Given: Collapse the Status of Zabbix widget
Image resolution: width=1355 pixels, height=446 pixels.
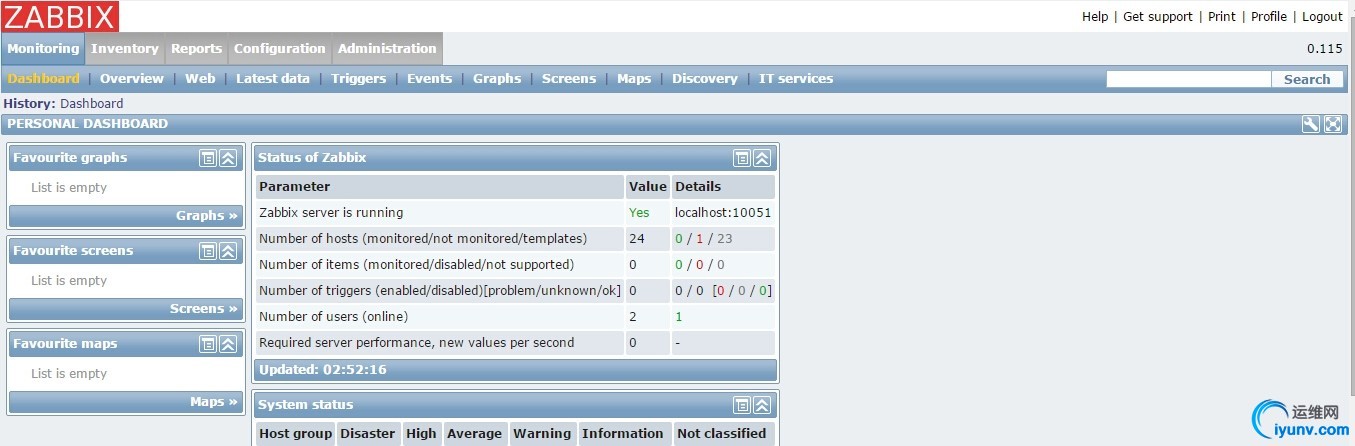Looking at the screenshot, I should click(x=762, y=158).
